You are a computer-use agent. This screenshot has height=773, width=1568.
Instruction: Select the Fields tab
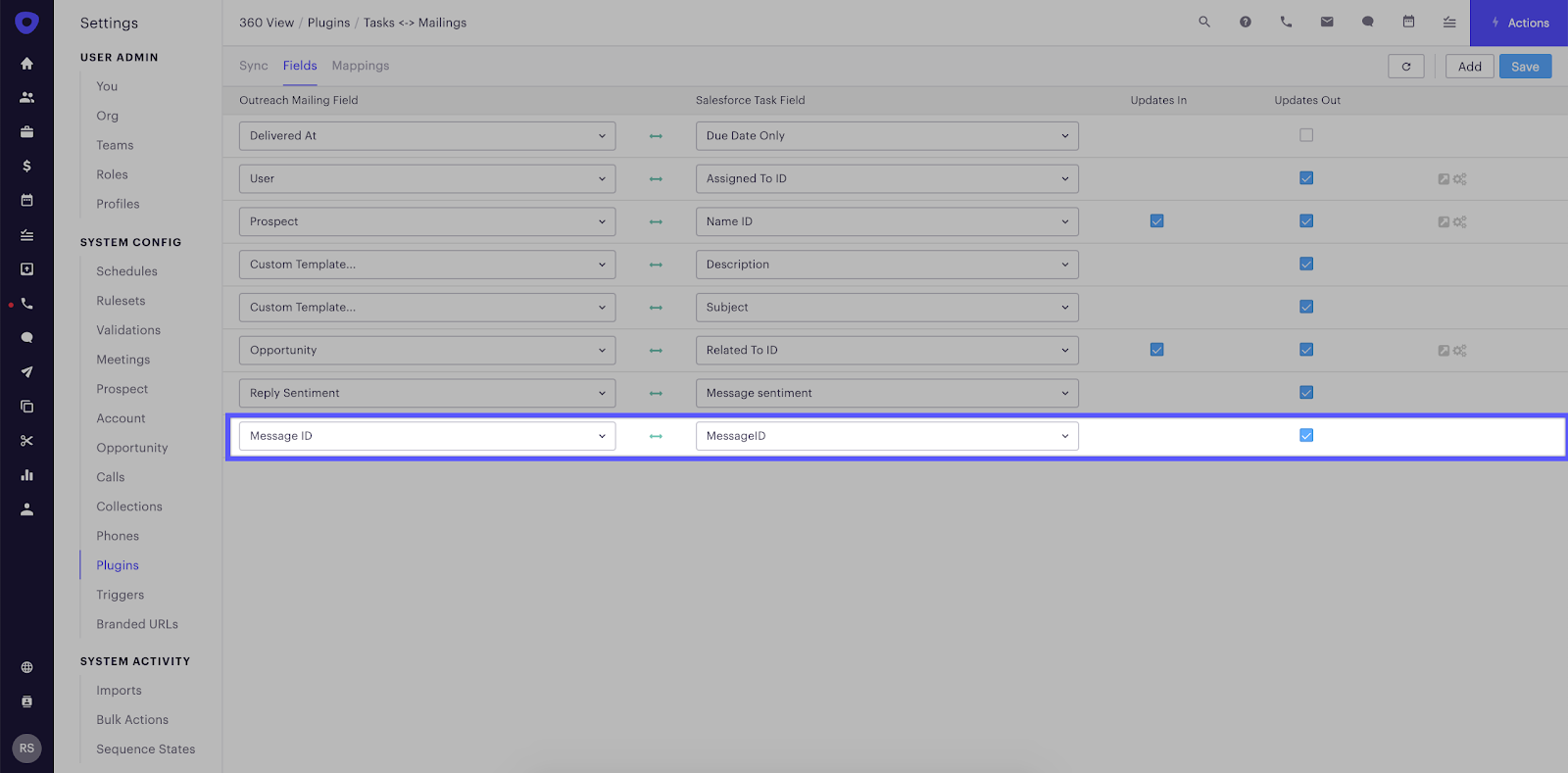[x=300, y=66]
